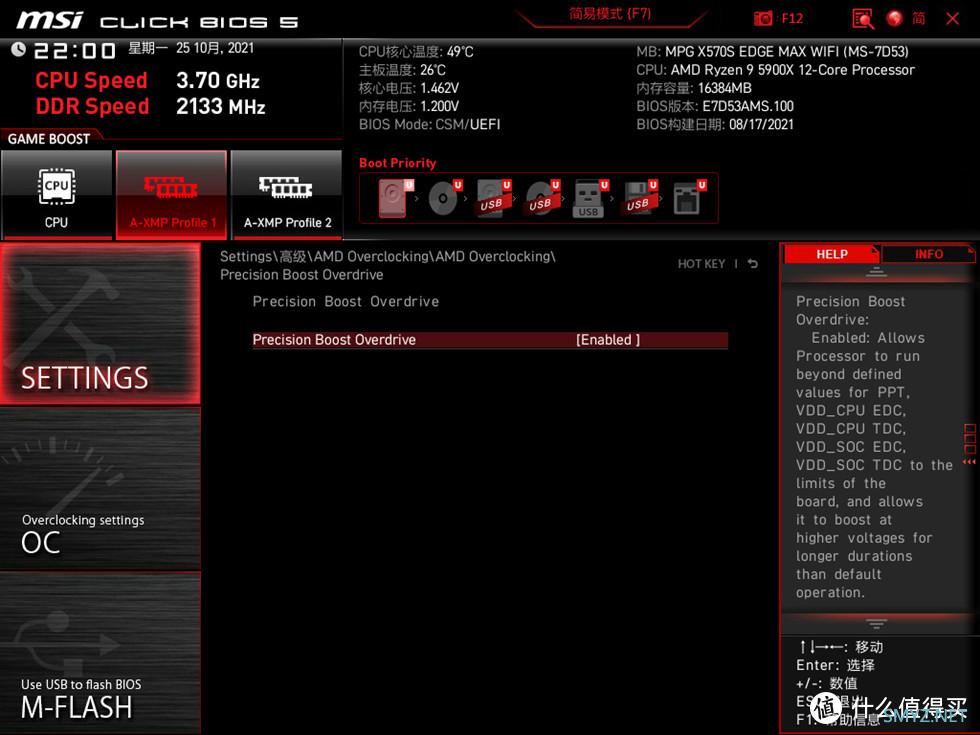The height and width of the screenshot is (735, 980).
Task: Click the BIOS构建日期: 08/17/2021 line
Action: 715,124
